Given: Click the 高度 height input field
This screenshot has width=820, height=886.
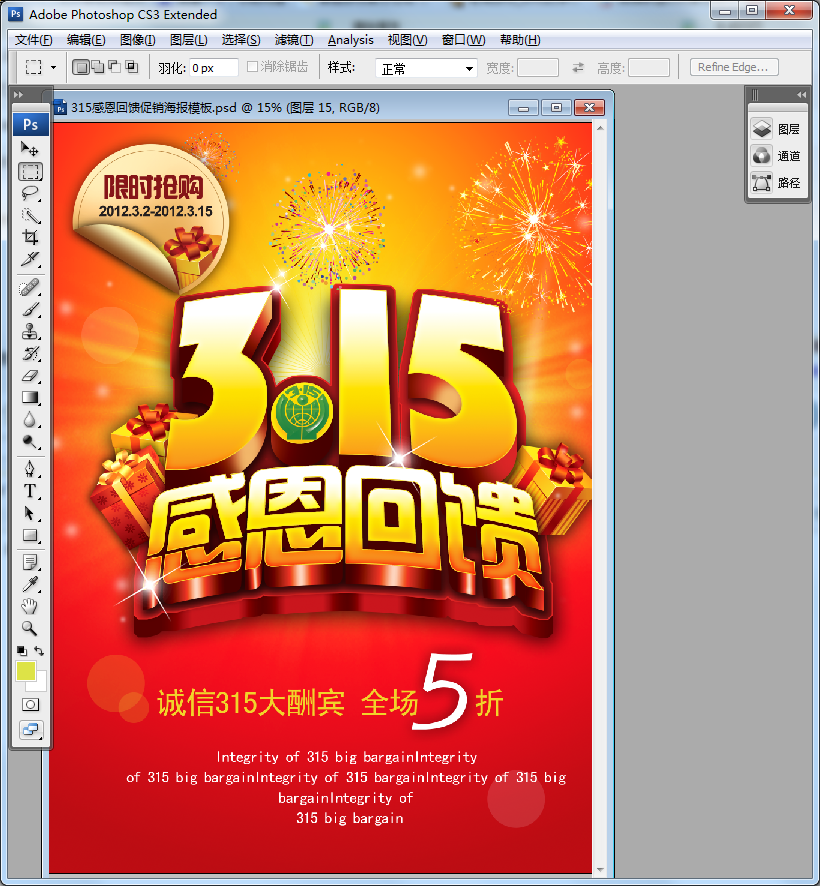Looking at the screenshot, I should (x=649, y=68).
